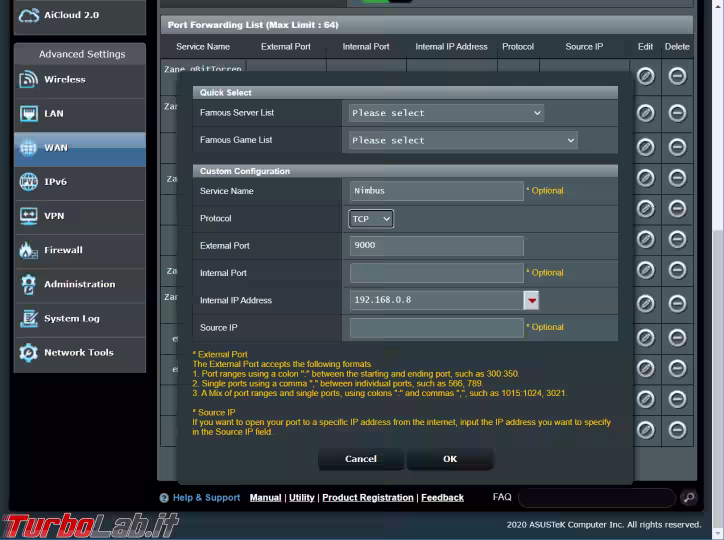
Task: Click the External Port column header
Action: (x=286, y=47)
